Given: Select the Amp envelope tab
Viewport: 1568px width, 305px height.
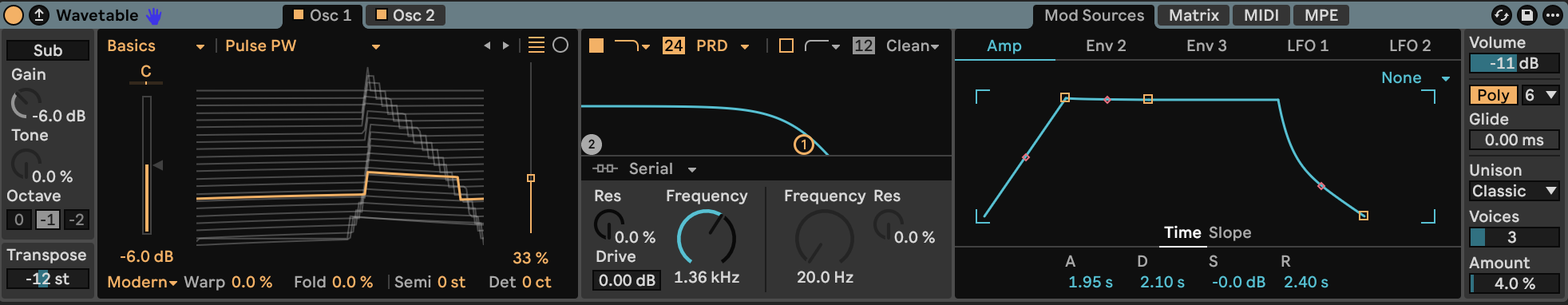Looking at the screenshot, I should click(x=1004, y=46).
